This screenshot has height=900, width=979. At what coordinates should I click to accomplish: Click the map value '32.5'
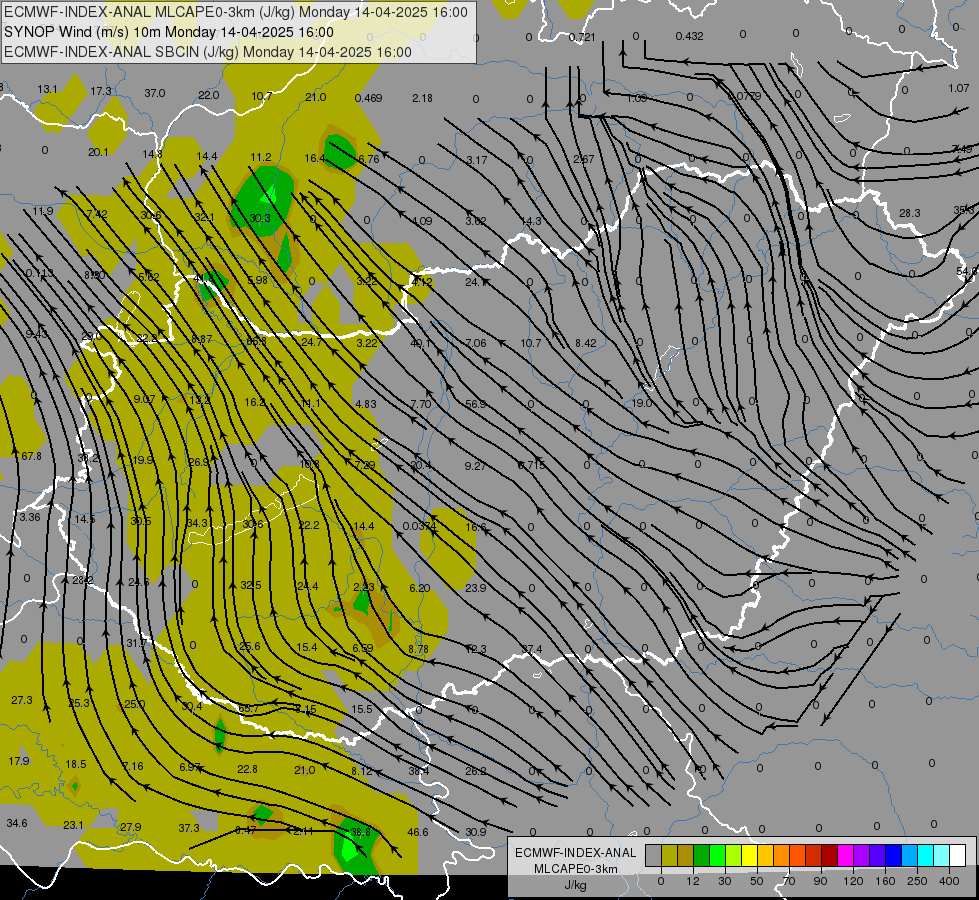pos(250,585)
